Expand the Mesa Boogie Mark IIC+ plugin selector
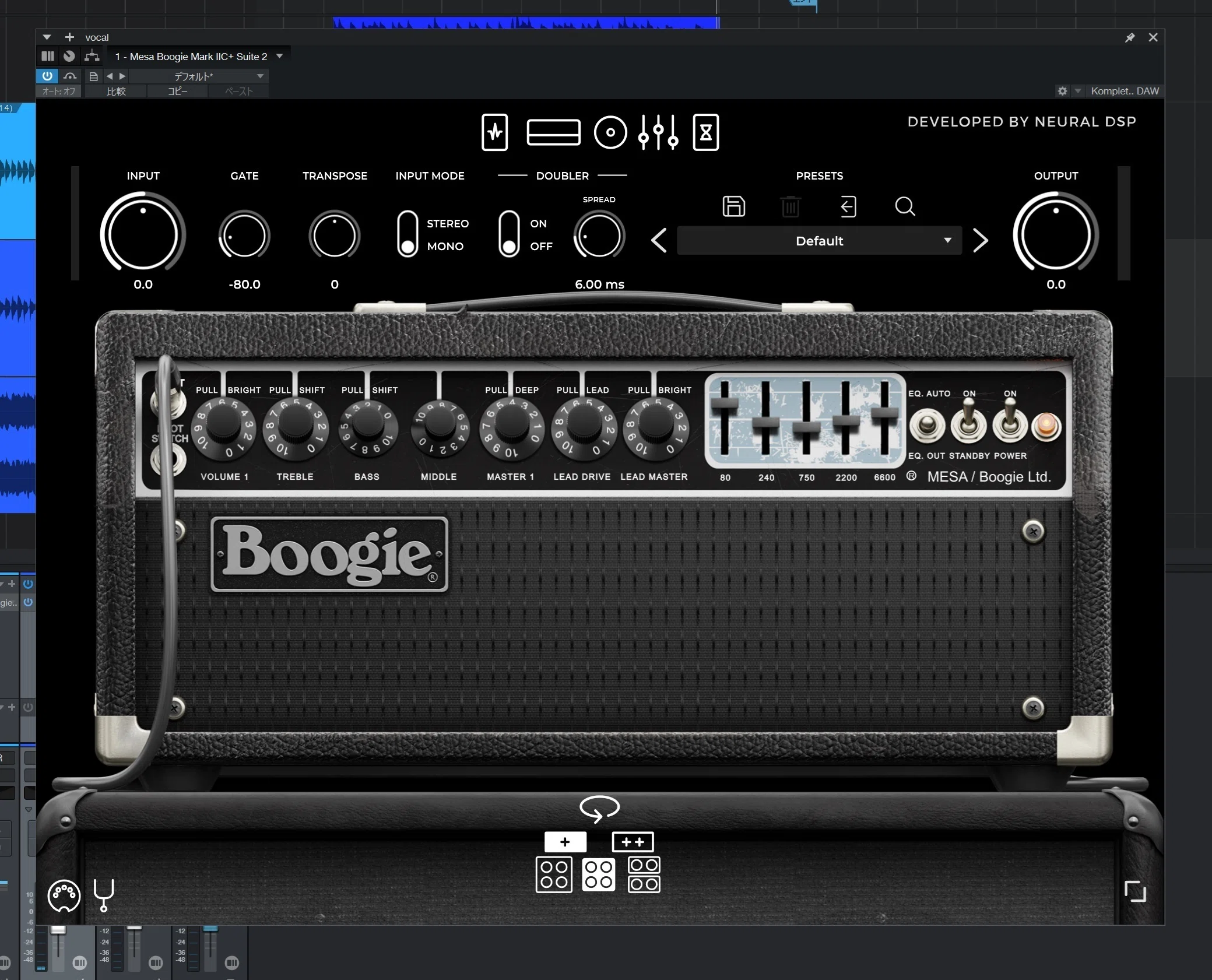 (x=199, y=57)
